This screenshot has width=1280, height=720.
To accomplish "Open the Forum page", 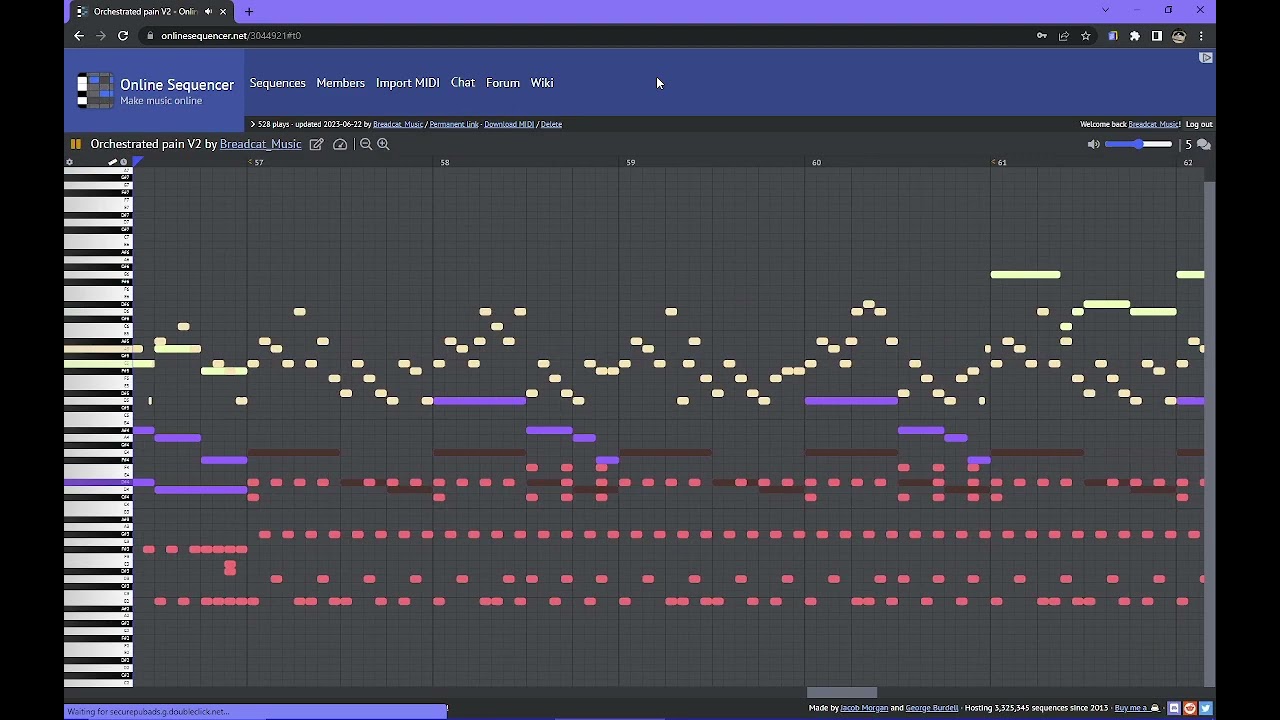I will point(503,83).
